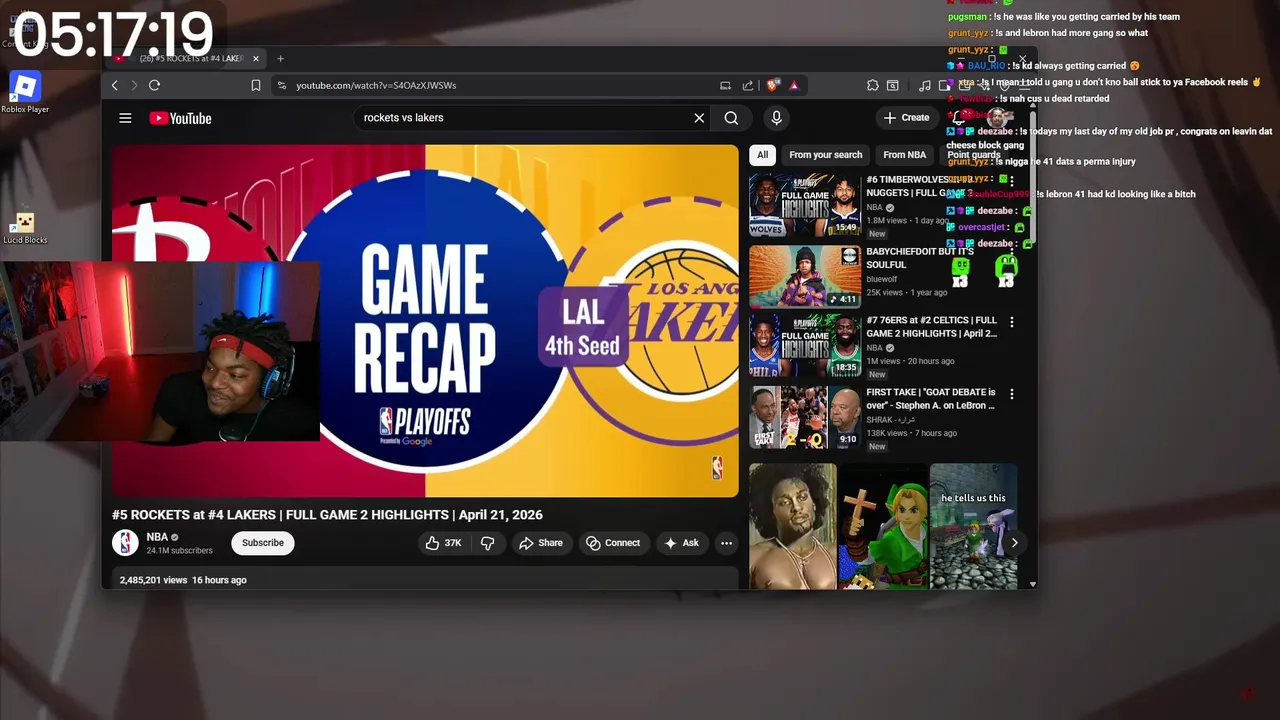1280x720 pixels.
Task: Go to the YouTube home logo
Action: [180, 118]
